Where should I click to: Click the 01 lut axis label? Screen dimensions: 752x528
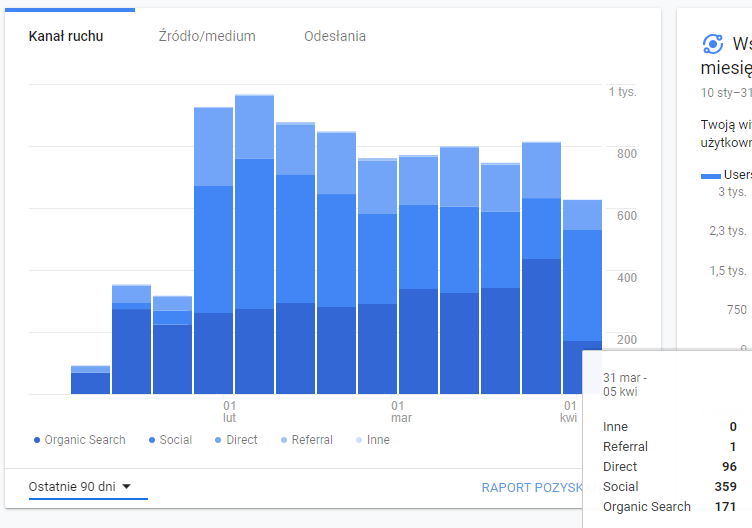(229, 412)
